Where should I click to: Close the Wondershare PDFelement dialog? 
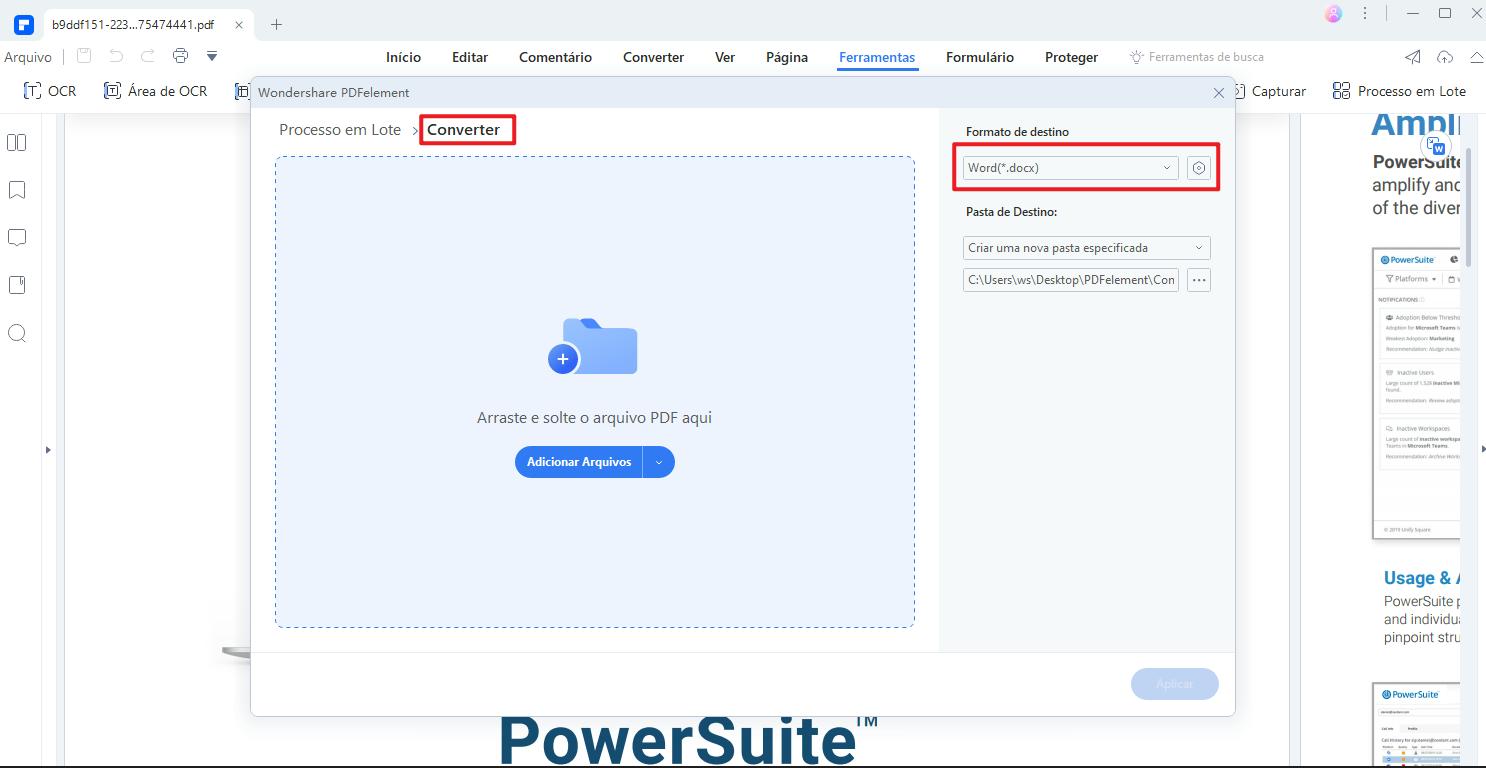click(1218, 93)
